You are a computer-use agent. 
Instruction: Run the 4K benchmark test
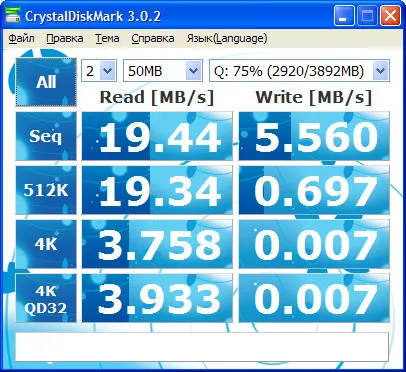(46, 244)
